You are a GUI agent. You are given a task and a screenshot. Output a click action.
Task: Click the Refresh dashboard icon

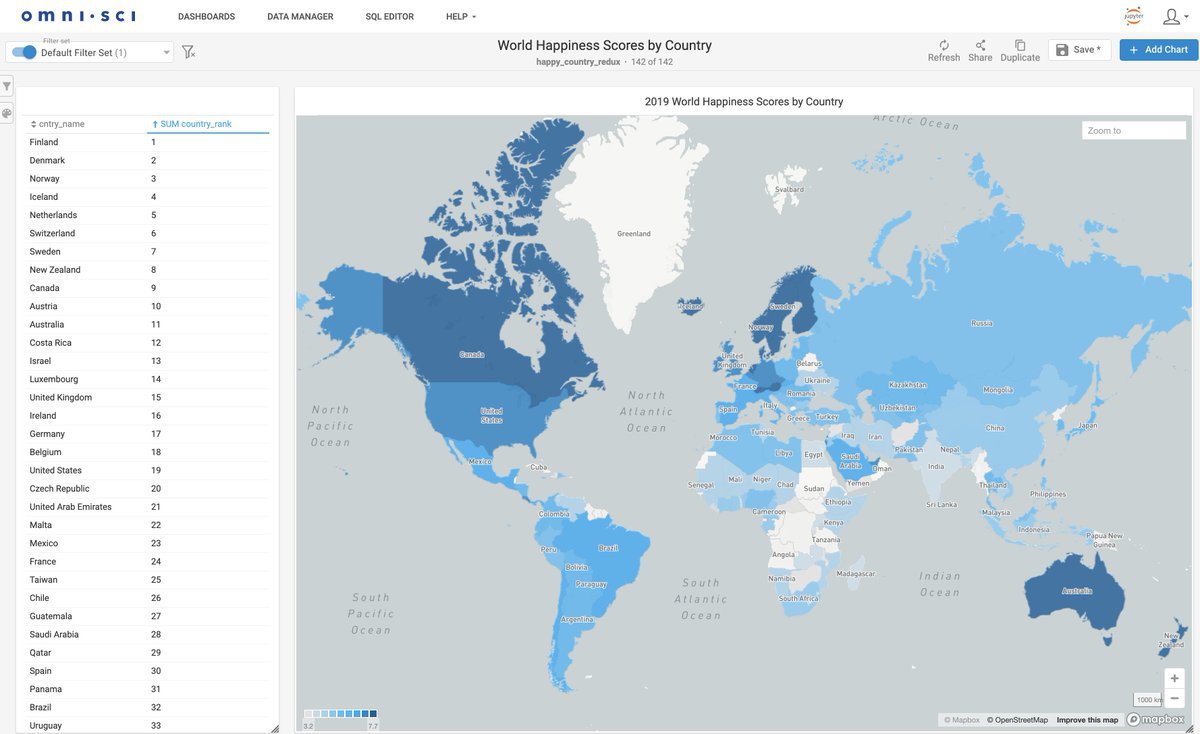pos(943,45)
